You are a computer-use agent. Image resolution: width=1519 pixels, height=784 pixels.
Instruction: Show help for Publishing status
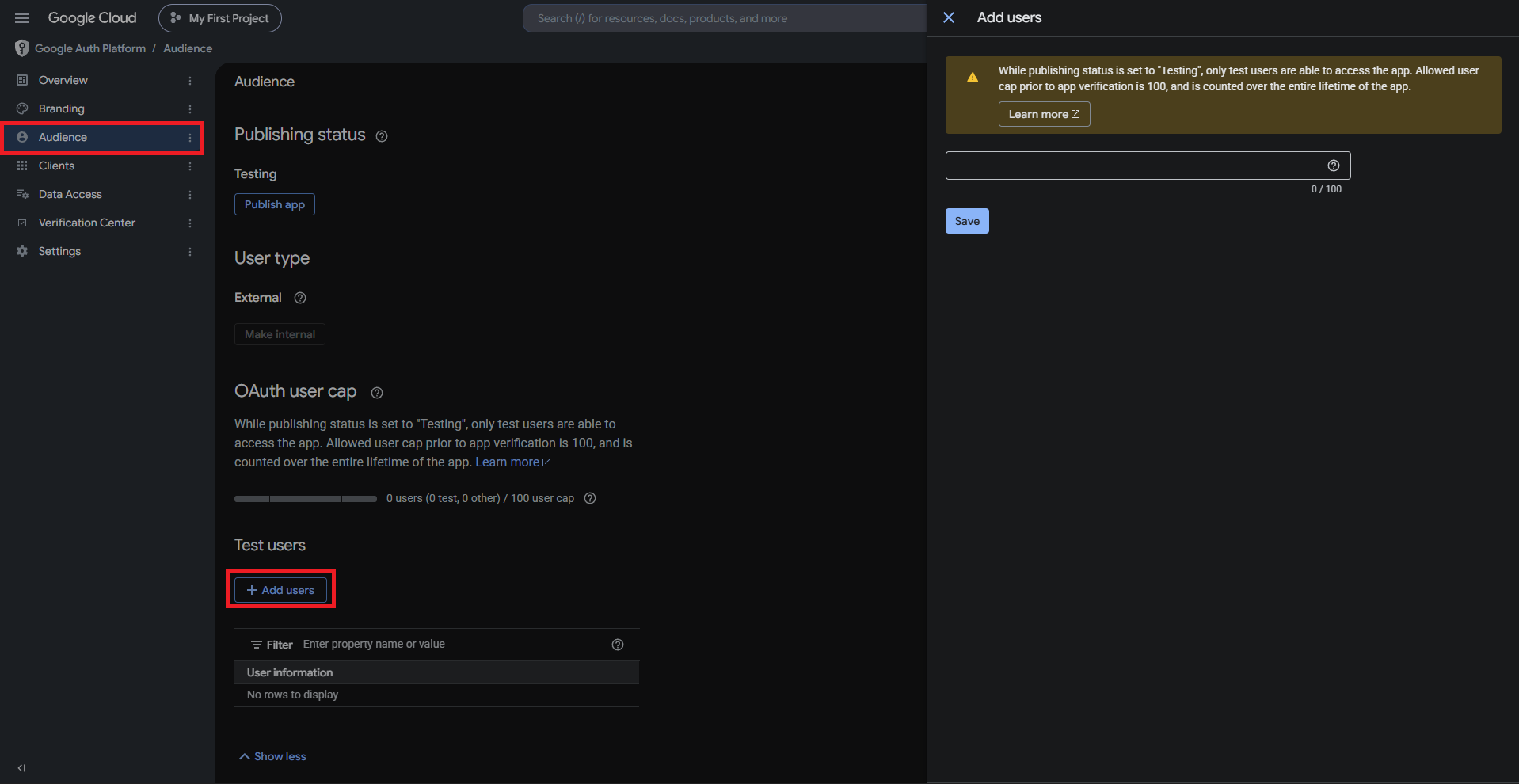pyautogui.click(x=382, y=136)
